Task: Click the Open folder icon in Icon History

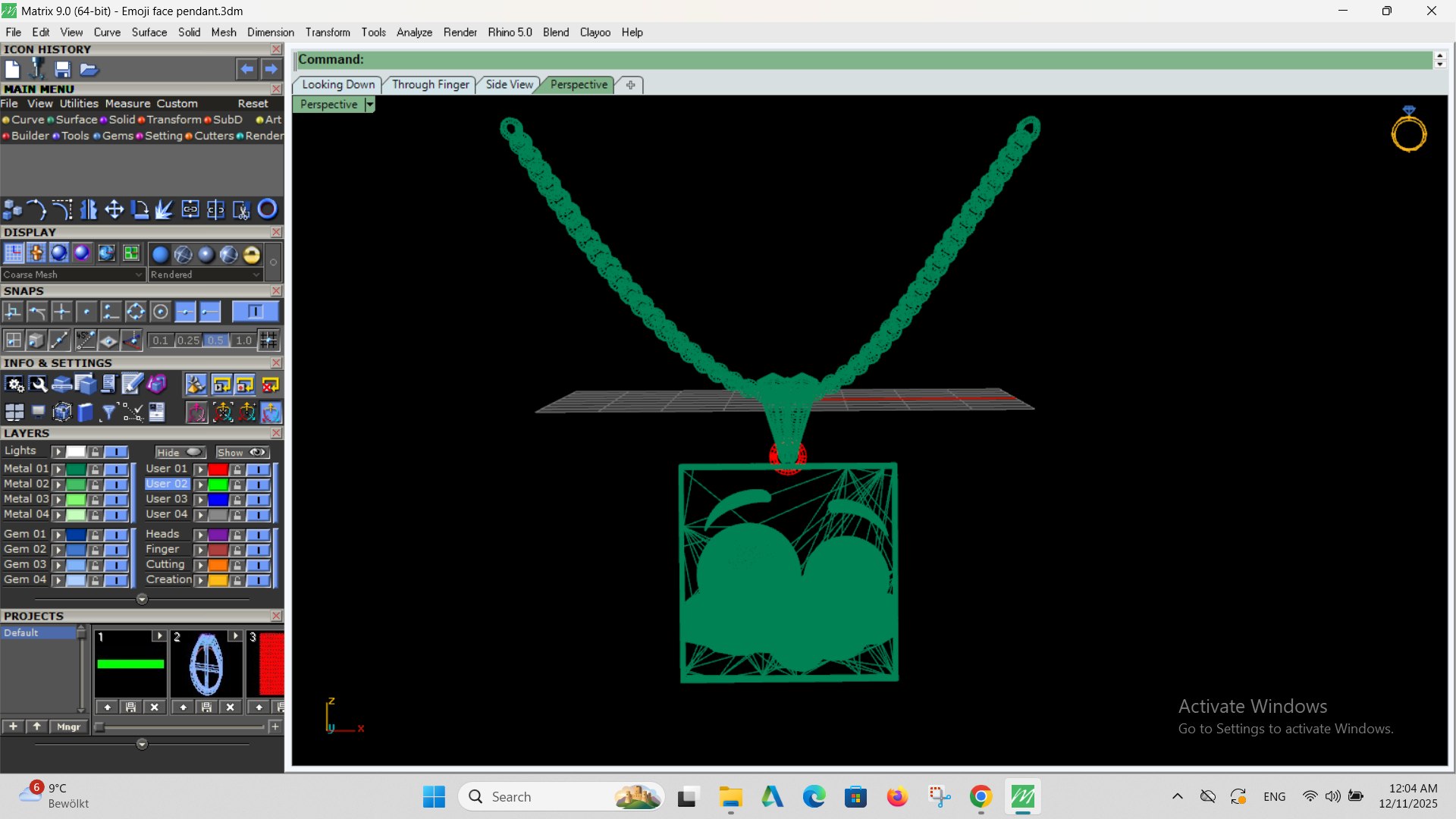Action: (89, 69)
